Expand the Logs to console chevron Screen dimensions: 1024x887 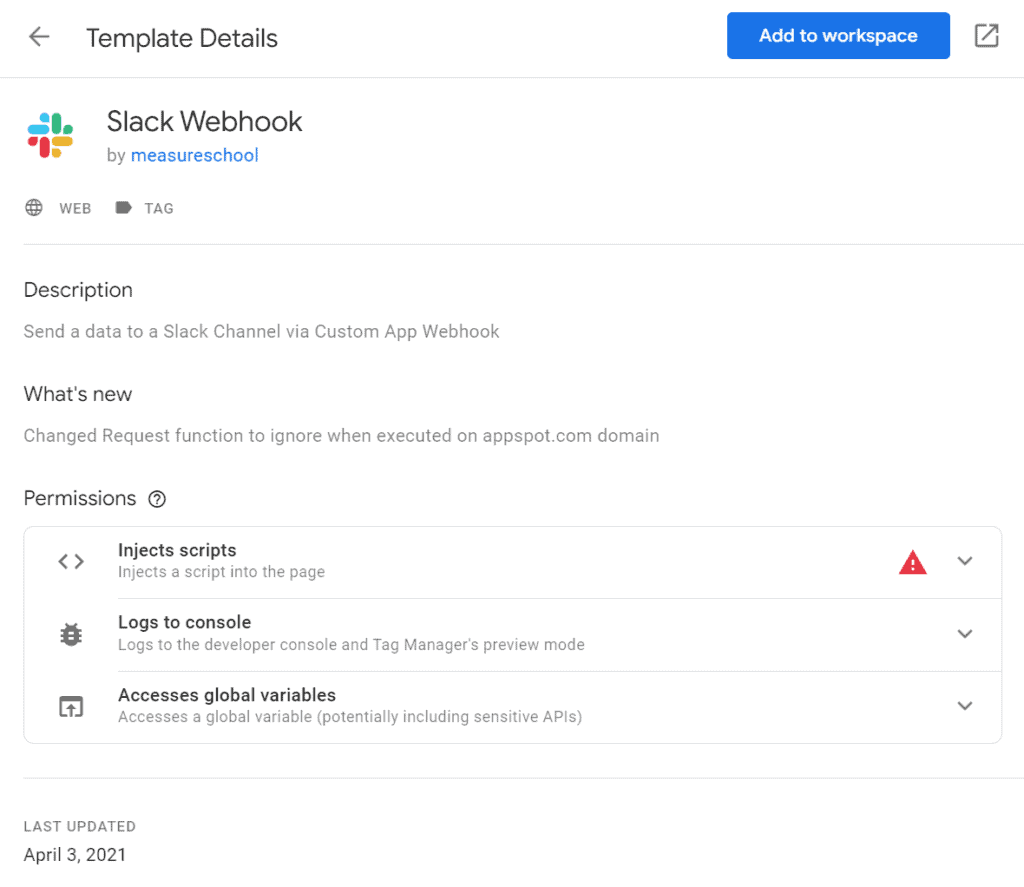tap(965, 634)
